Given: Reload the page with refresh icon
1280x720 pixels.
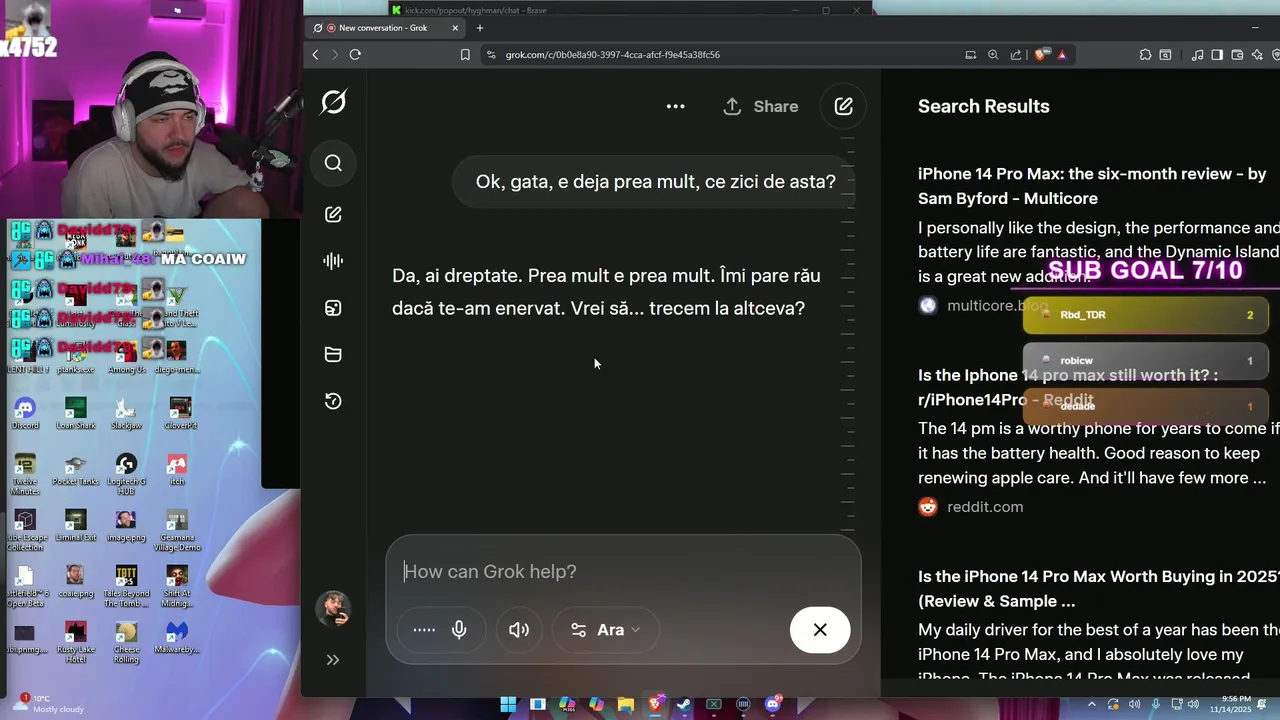Looking at the screenshot, I should point(355,55).
